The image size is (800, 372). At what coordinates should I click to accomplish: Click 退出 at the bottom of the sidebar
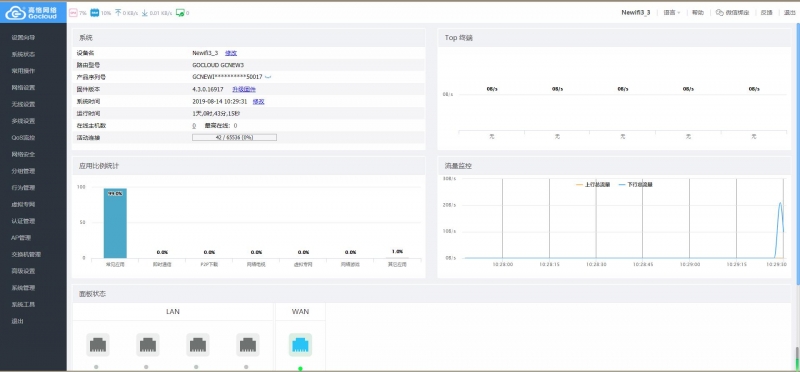(x=17, y=321)
